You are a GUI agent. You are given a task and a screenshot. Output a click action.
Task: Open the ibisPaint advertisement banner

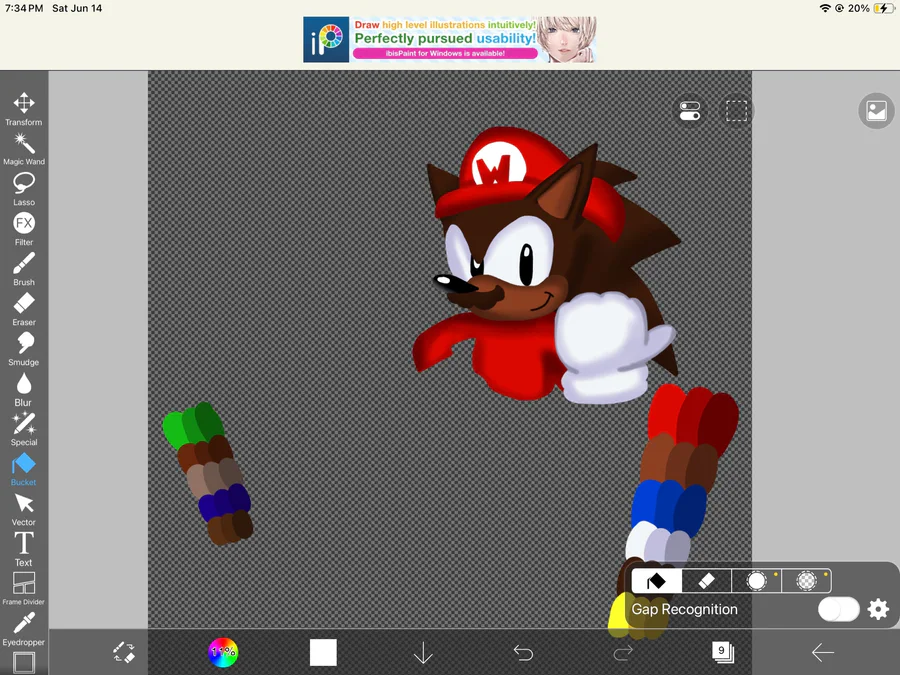[449, 39]
